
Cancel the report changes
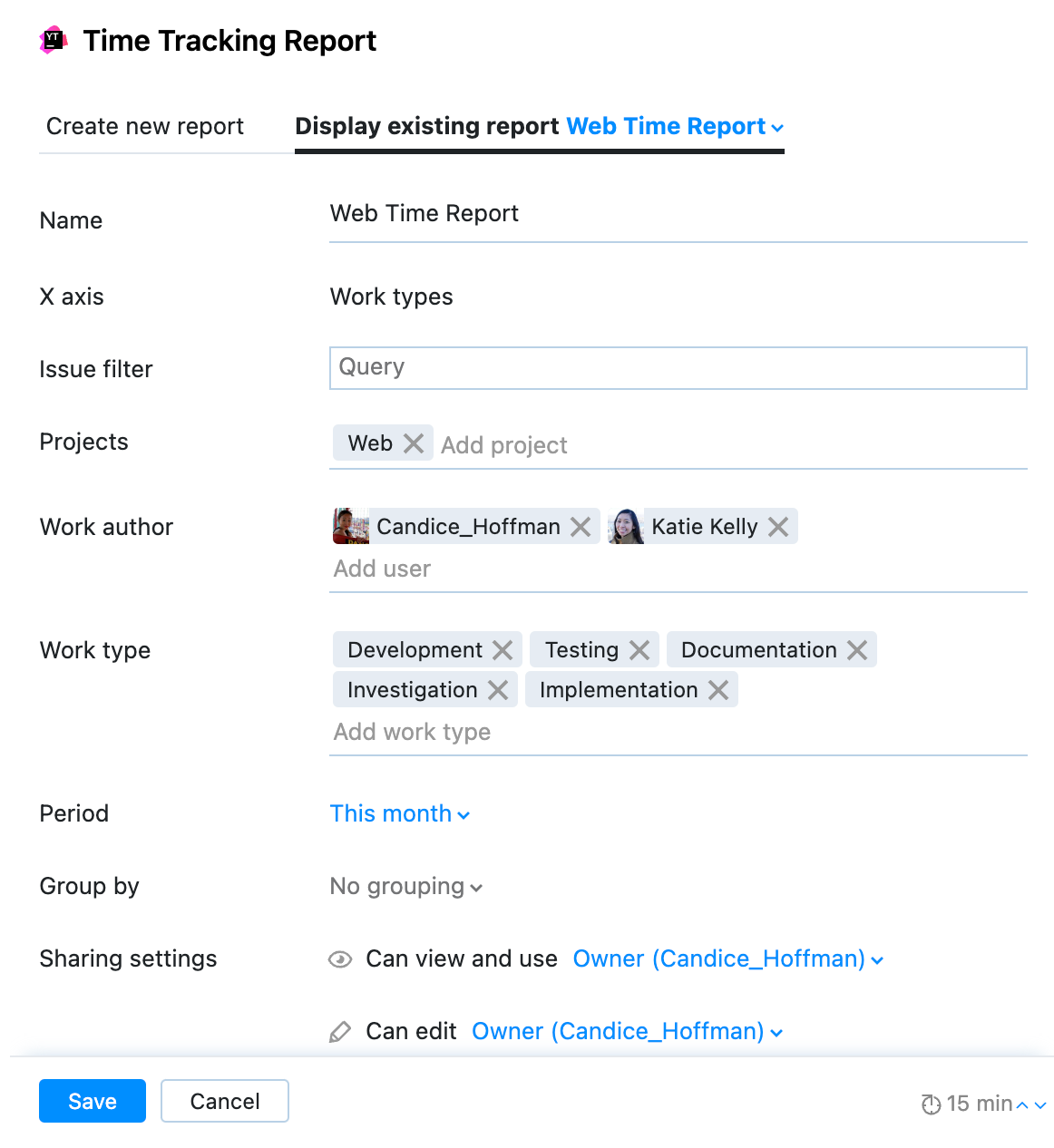click(x=224, y=1101)
